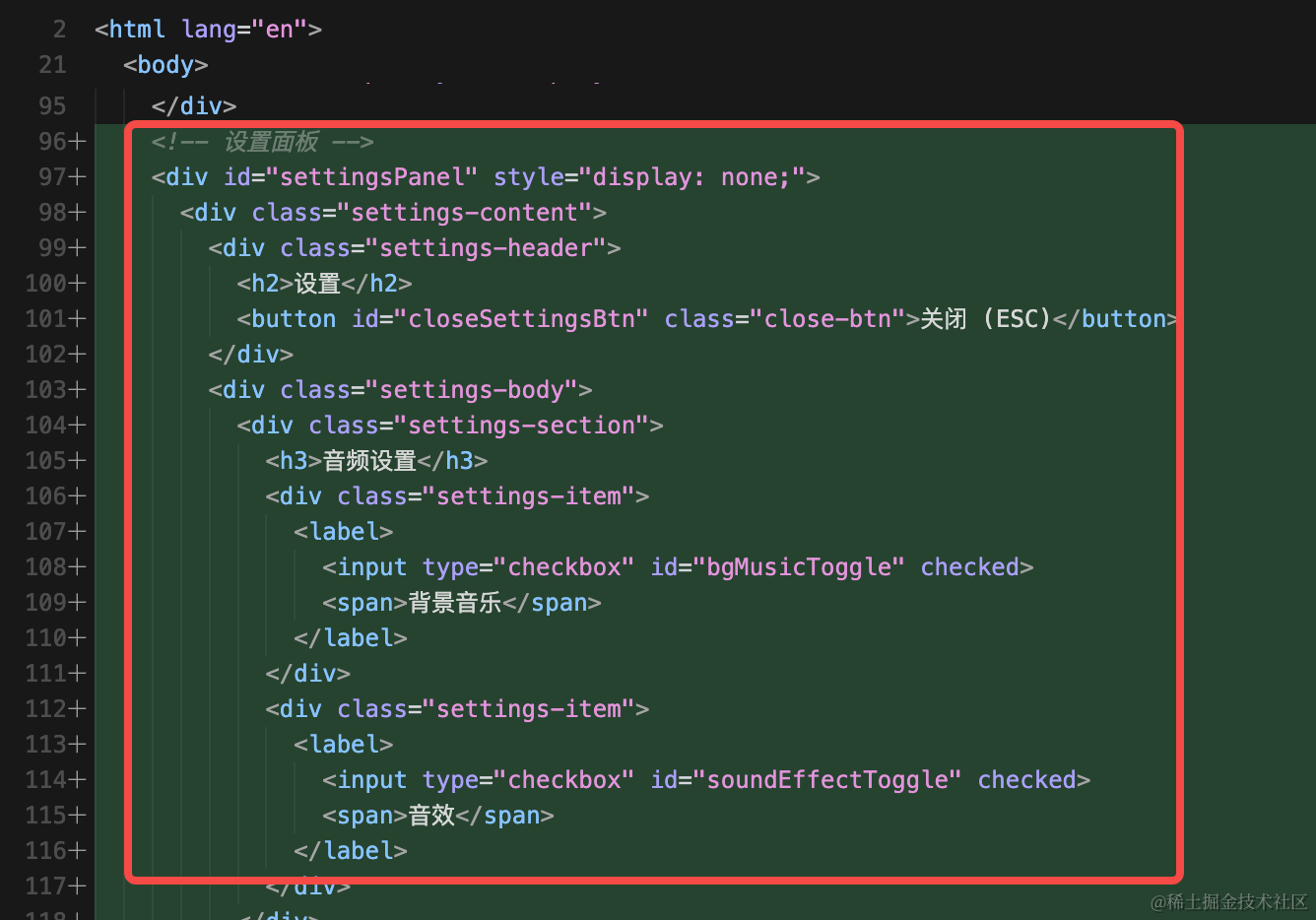Click 'settings-item' on line 106
Image resolution: width=1316 pixels, height=920 pixels.
(x=529, y=496)
